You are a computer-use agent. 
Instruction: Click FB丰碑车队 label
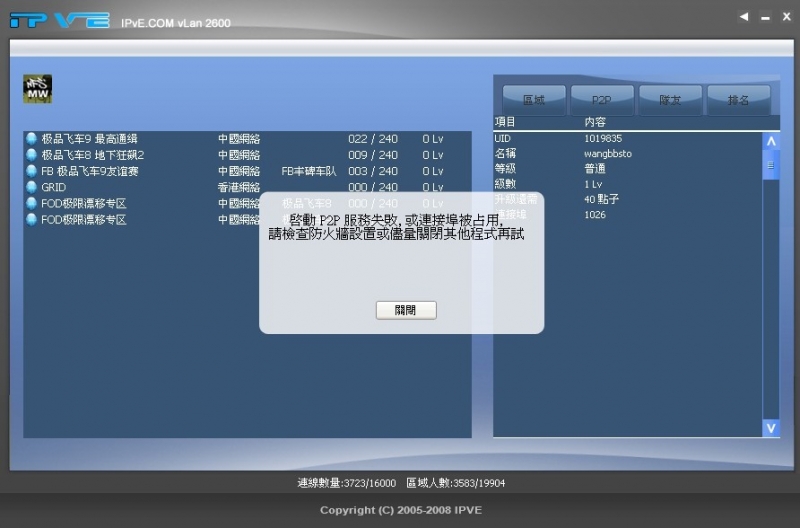pyautogui.click(x=309, y=171)
